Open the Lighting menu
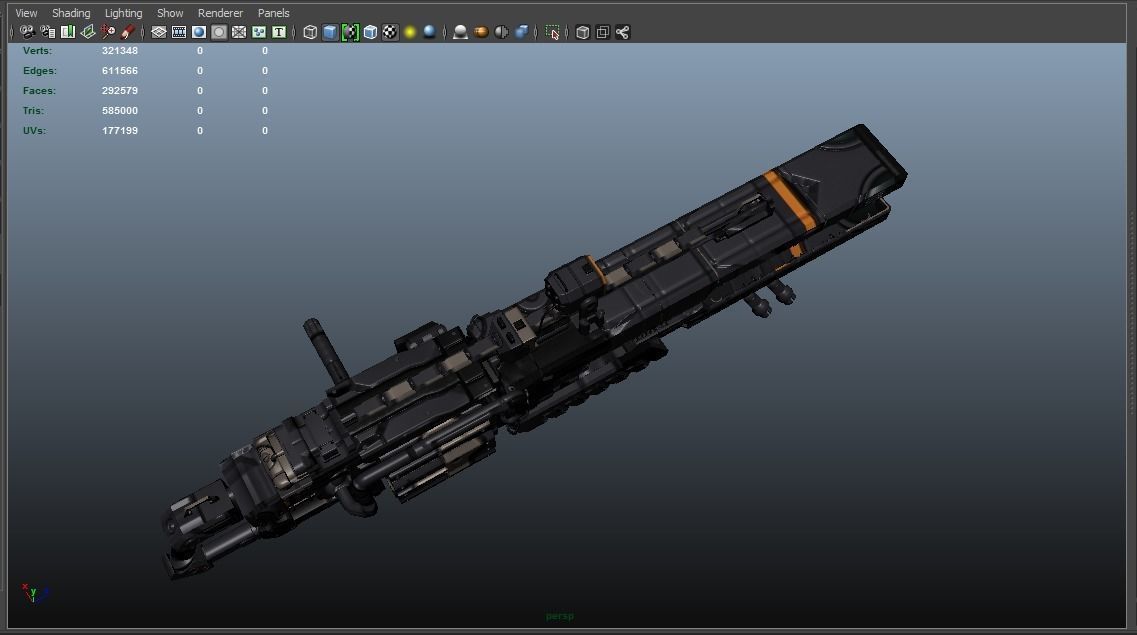The image size is (1137, 635). (x=123, y=13)
